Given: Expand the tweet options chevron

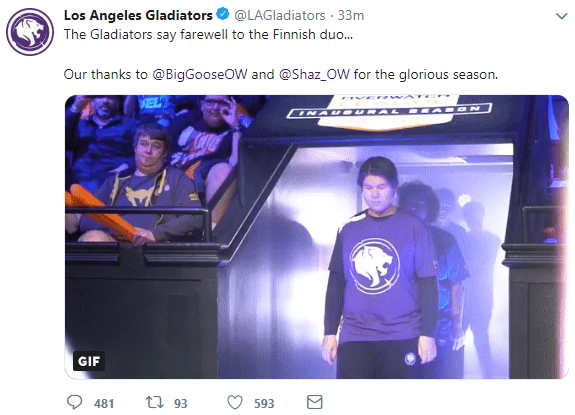Looking at the screenshot, I should click(561, 16).
